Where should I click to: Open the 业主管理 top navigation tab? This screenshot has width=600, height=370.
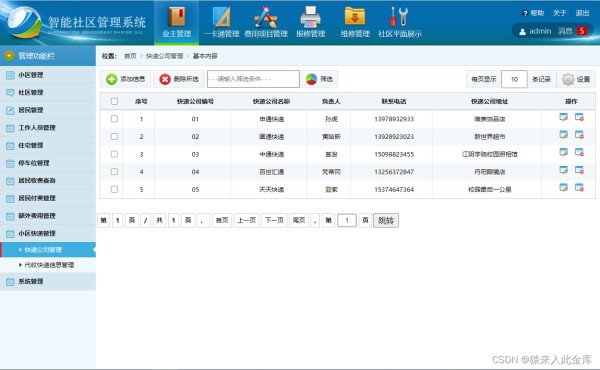(x=176, y=23)
